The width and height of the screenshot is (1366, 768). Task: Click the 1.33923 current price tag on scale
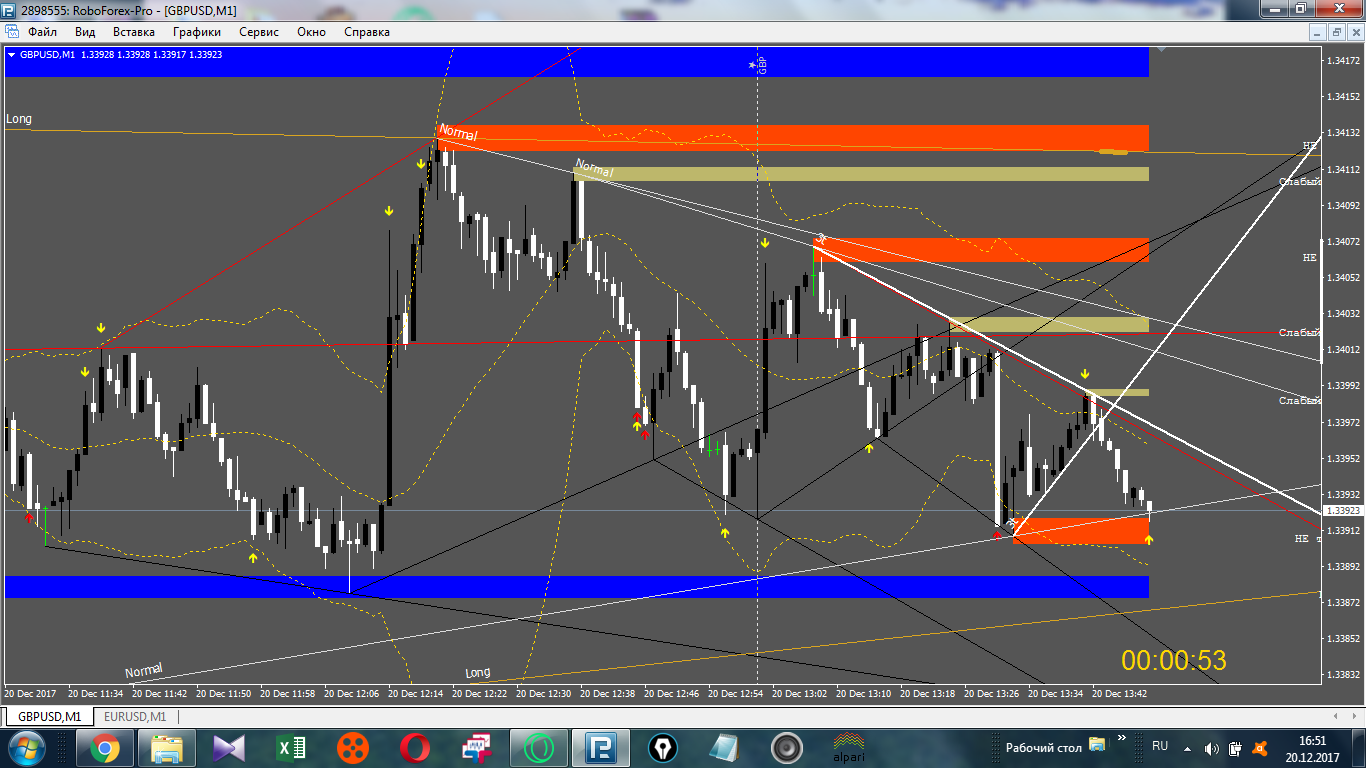pyautogui.click(x=1342, y=510)
